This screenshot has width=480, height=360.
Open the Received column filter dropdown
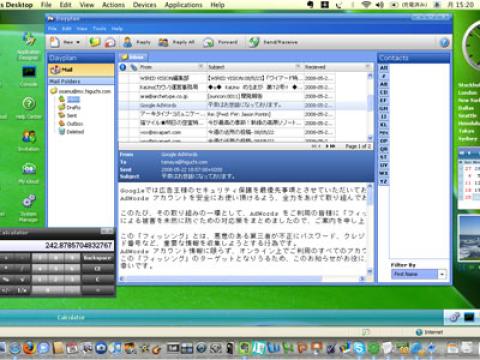point(367,67)
